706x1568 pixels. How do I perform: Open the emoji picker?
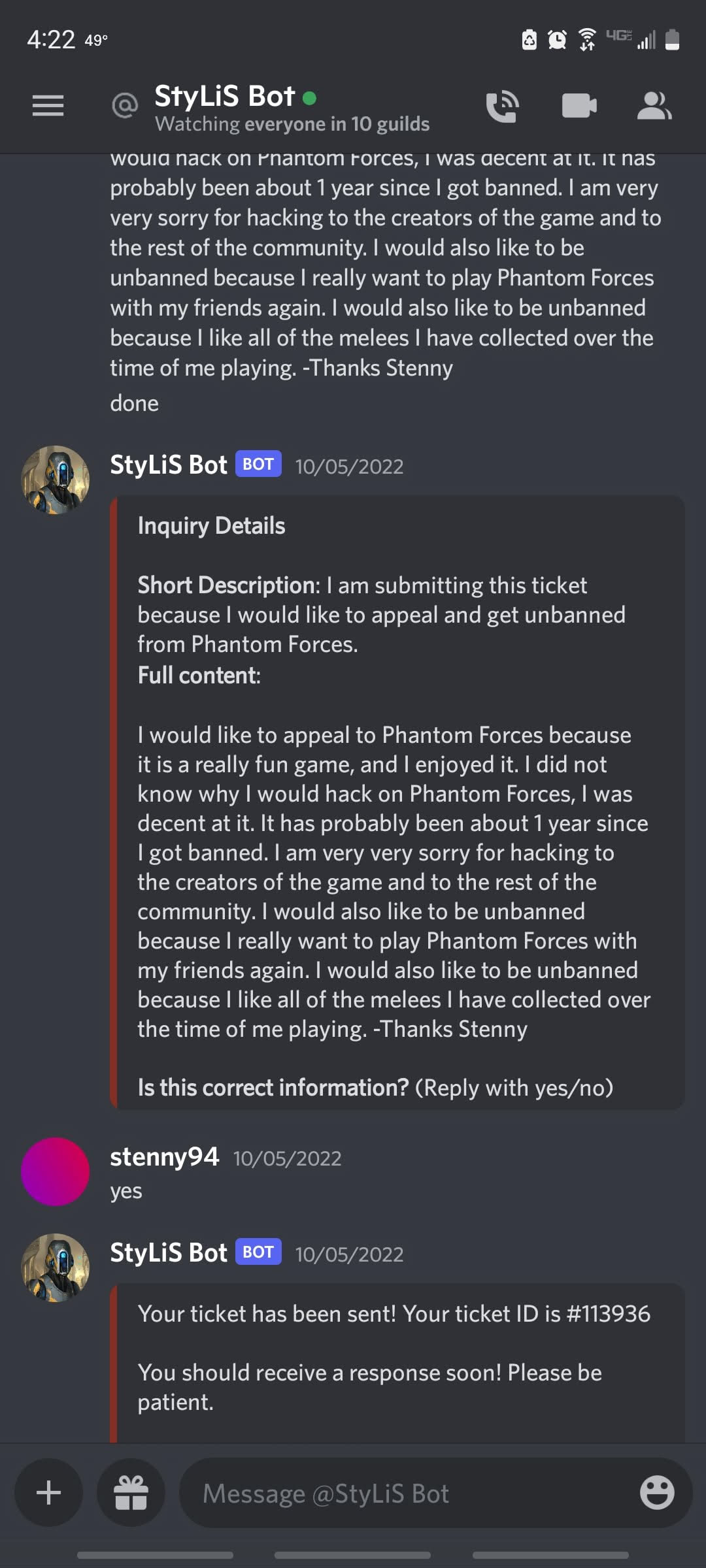click(656, 1492)
